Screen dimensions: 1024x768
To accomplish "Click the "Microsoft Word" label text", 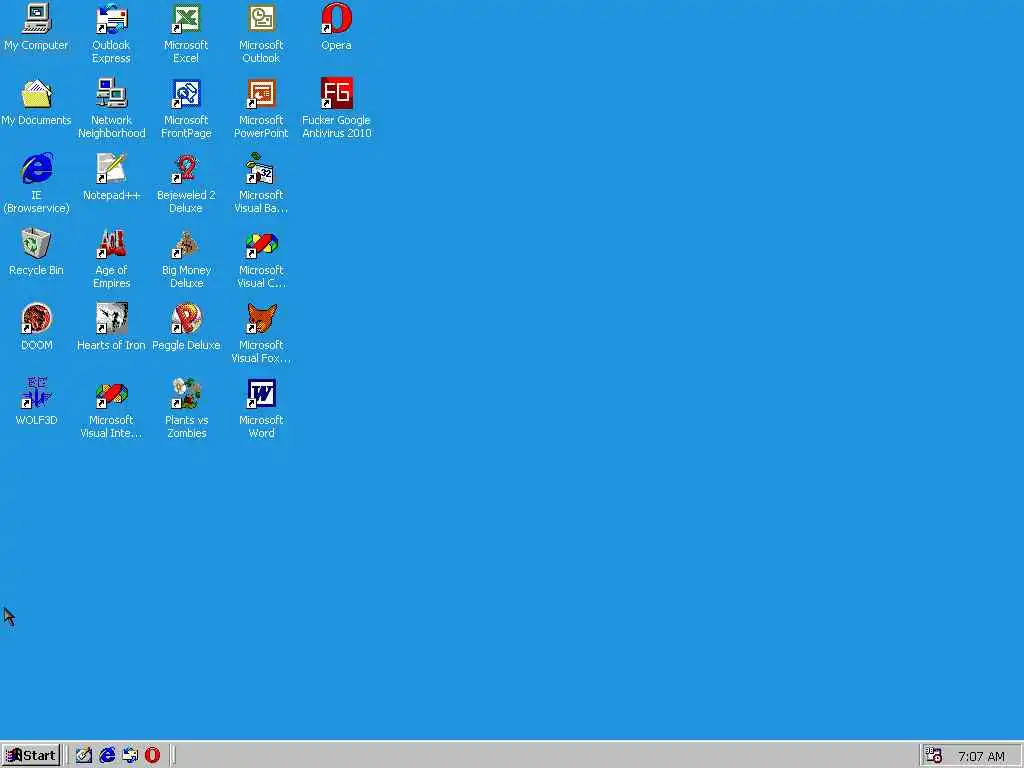I will pyautogui.click(x=261, y=426).
